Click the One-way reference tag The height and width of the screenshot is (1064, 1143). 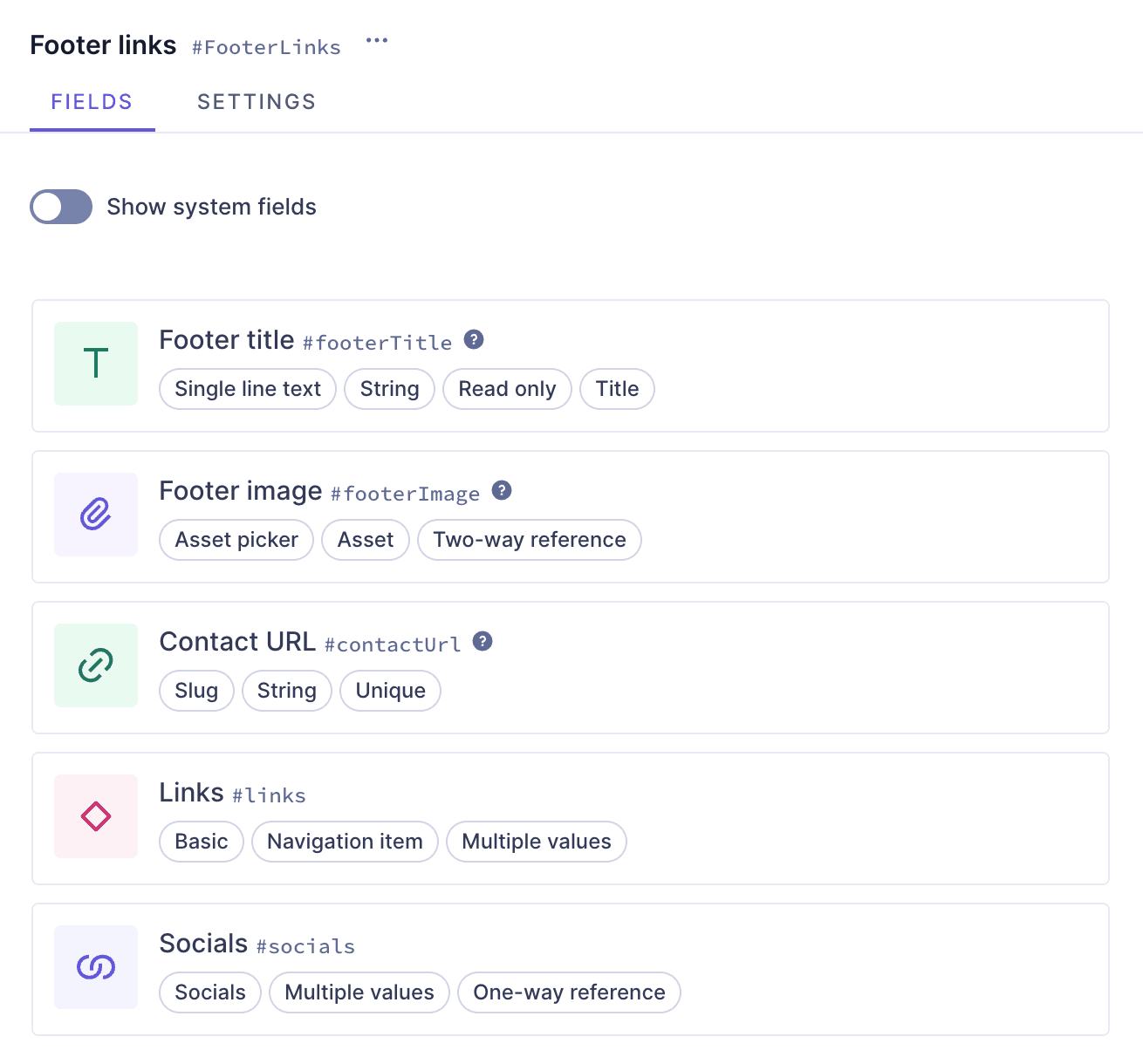pyautogui.click(x=569, y=992)
